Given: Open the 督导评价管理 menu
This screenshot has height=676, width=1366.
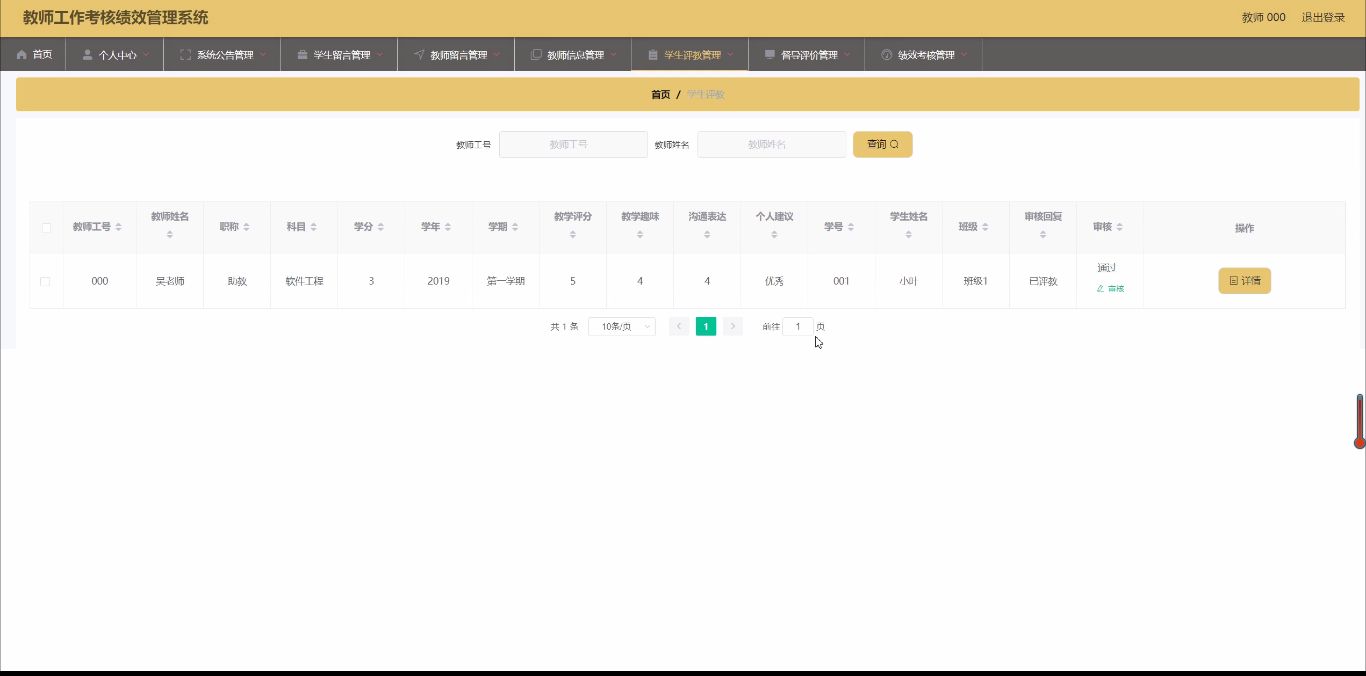Looking at the screenshot, I should 807,55.
